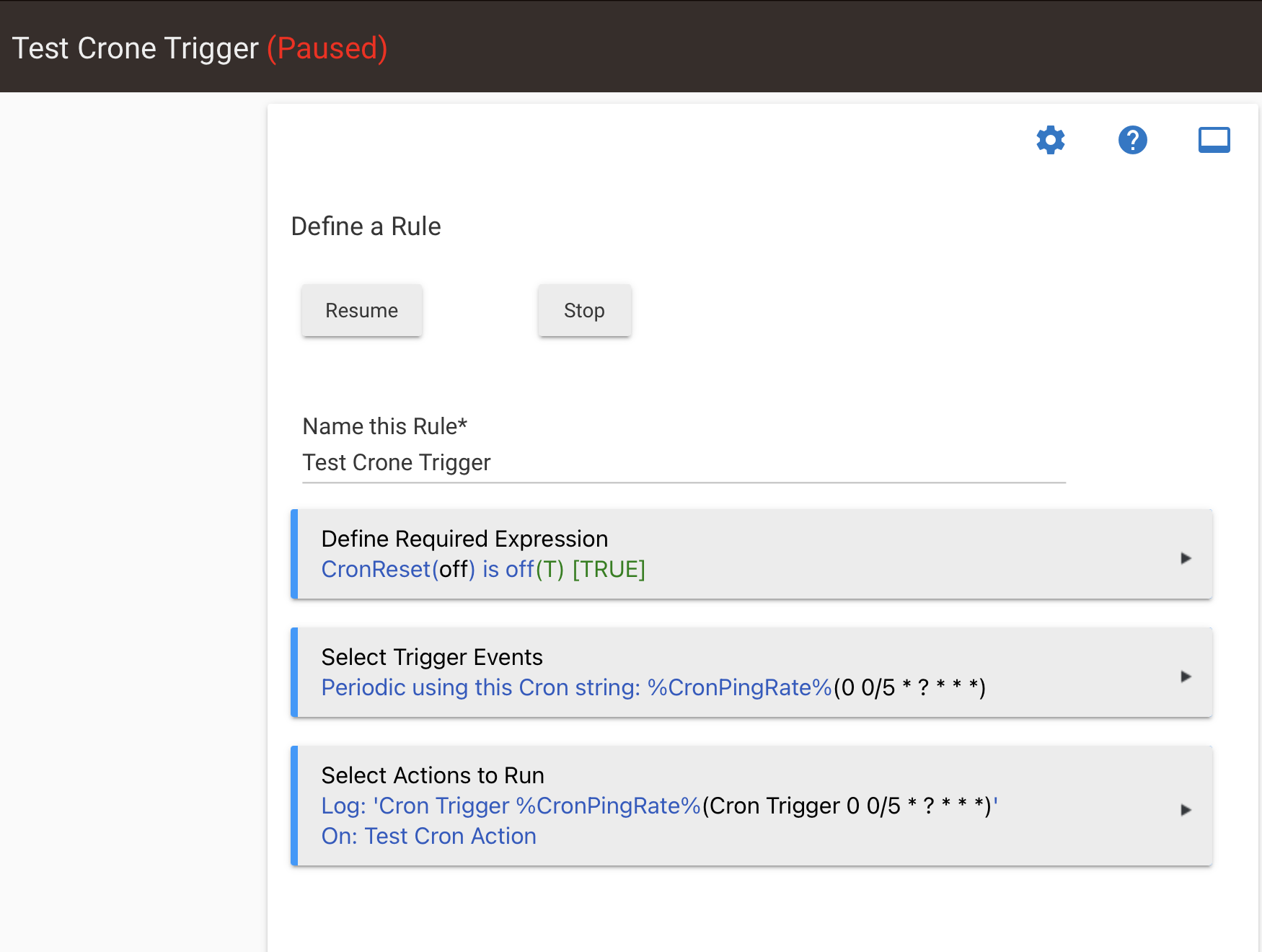Image resolution: width=1262 pixels, height=952 pixels.
Task: Click the 'Name this Rule*' label
Action: 384,426
